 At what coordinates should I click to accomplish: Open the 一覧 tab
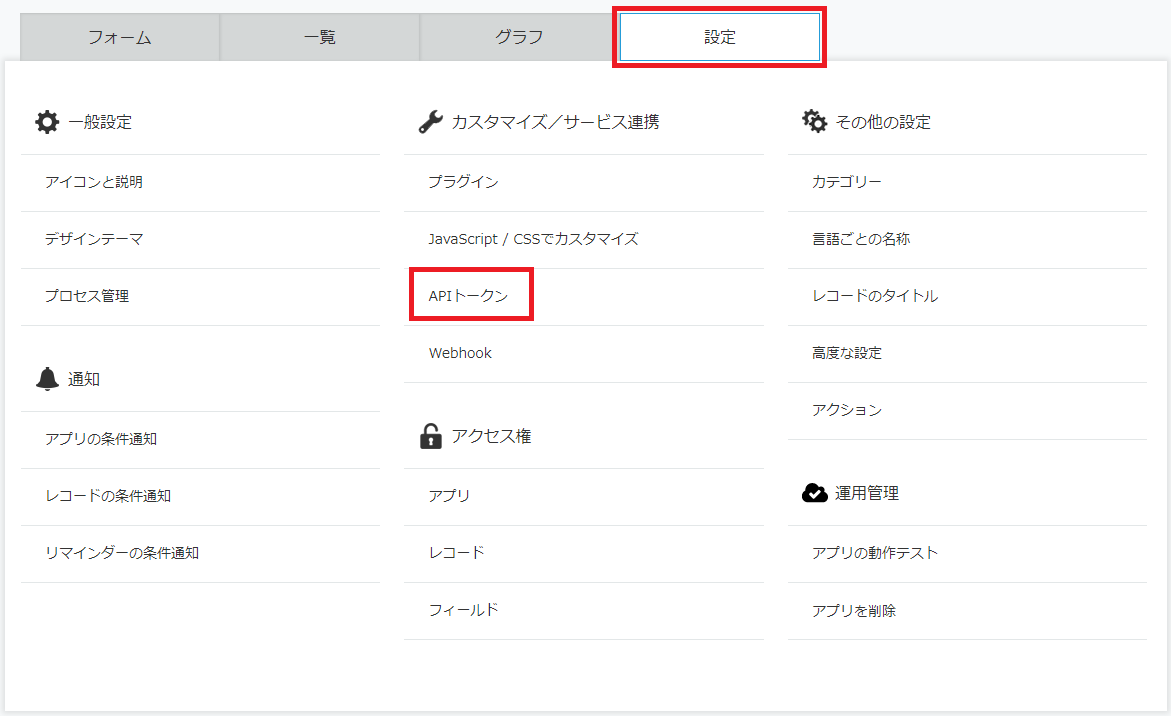[320, 38]
